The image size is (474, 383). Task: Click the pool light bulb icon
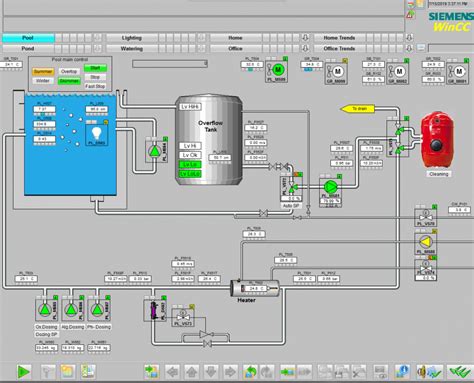[x=97, y=134]
